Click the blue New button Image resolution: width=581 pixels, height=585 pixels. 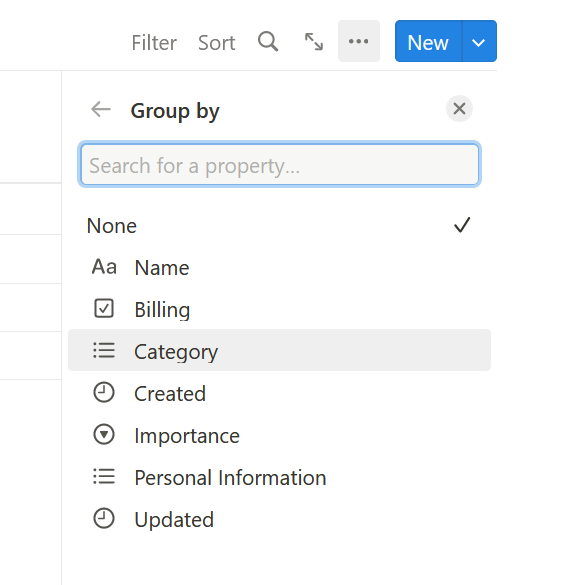click(x=428, y=41)
